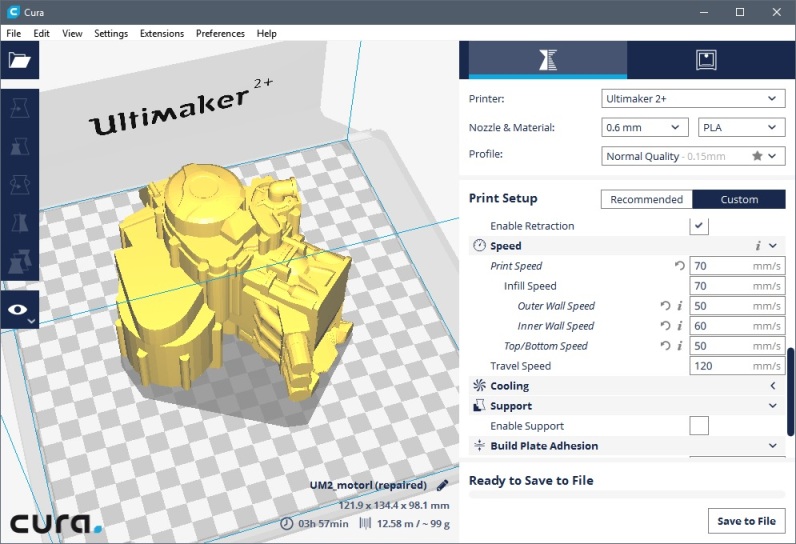Screen dimensions: 796x544
Task: Open file using the folder icon
Action: pos(20,61)
